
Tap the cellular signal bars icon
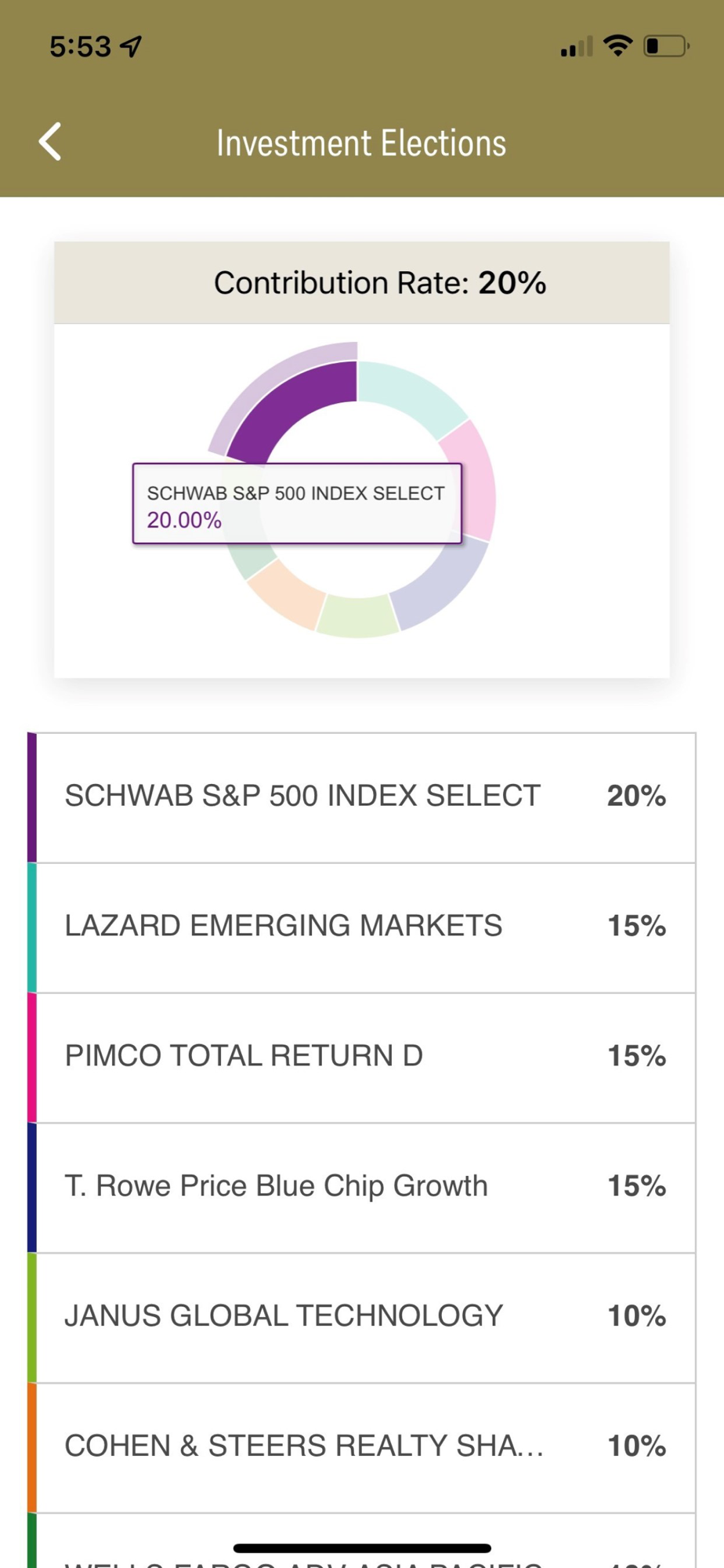pyautogui.click(x=576, y=47)
